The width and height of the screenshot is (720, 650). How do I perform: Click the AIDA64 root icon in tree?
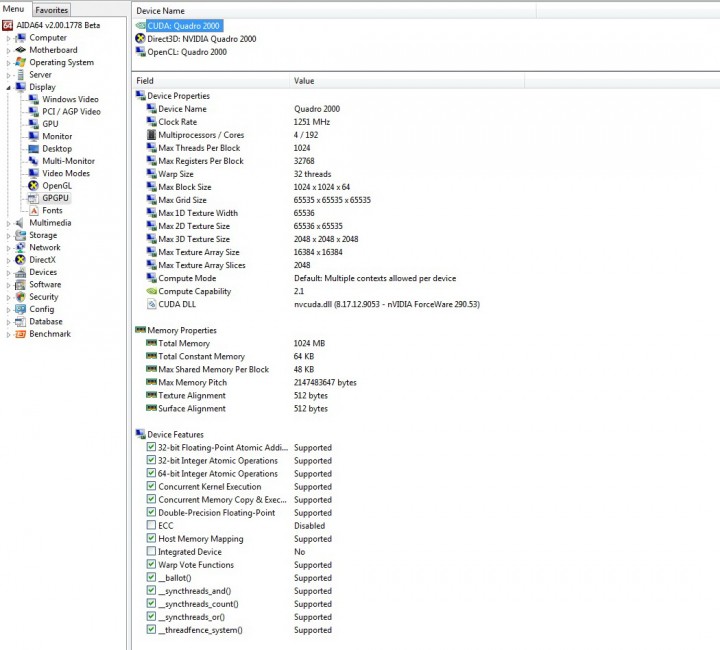7,25
